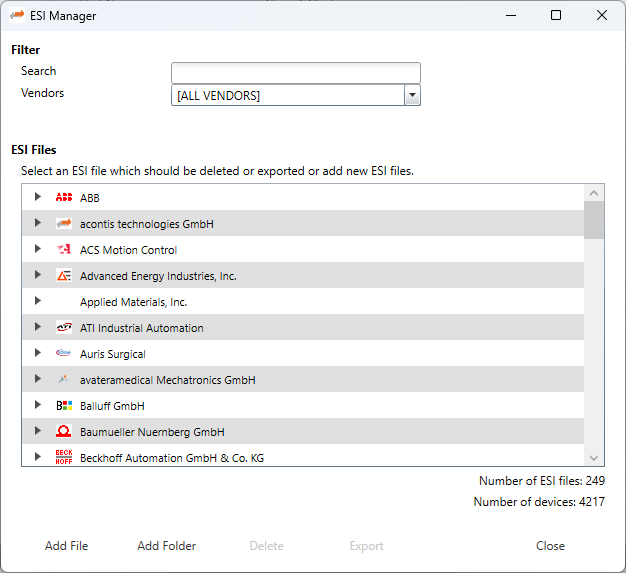626x573 pixels.
Task: Click the Advanced Energy Industries logo icon
Action: [64, 276]
